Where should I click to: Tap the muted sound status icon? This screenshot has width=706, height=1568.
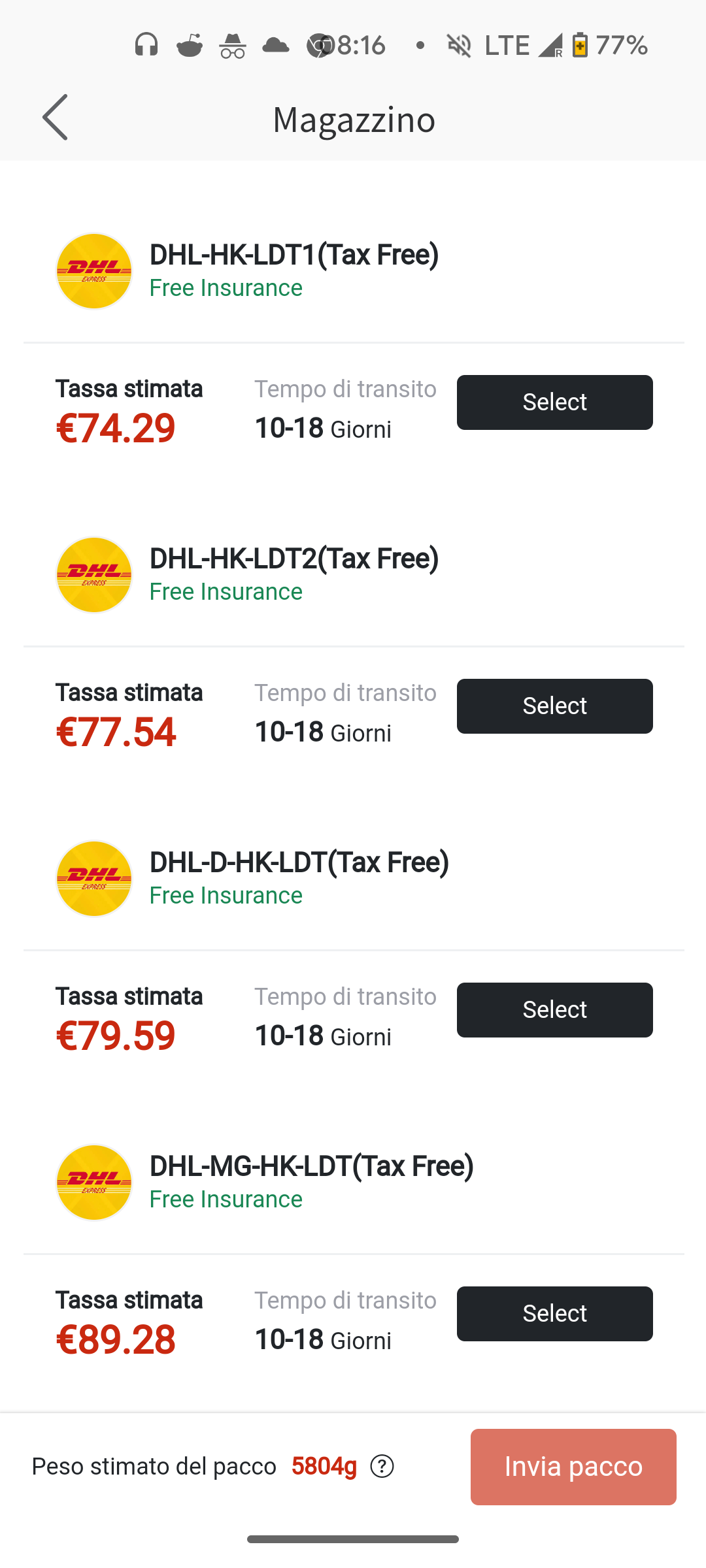[459, 45]
